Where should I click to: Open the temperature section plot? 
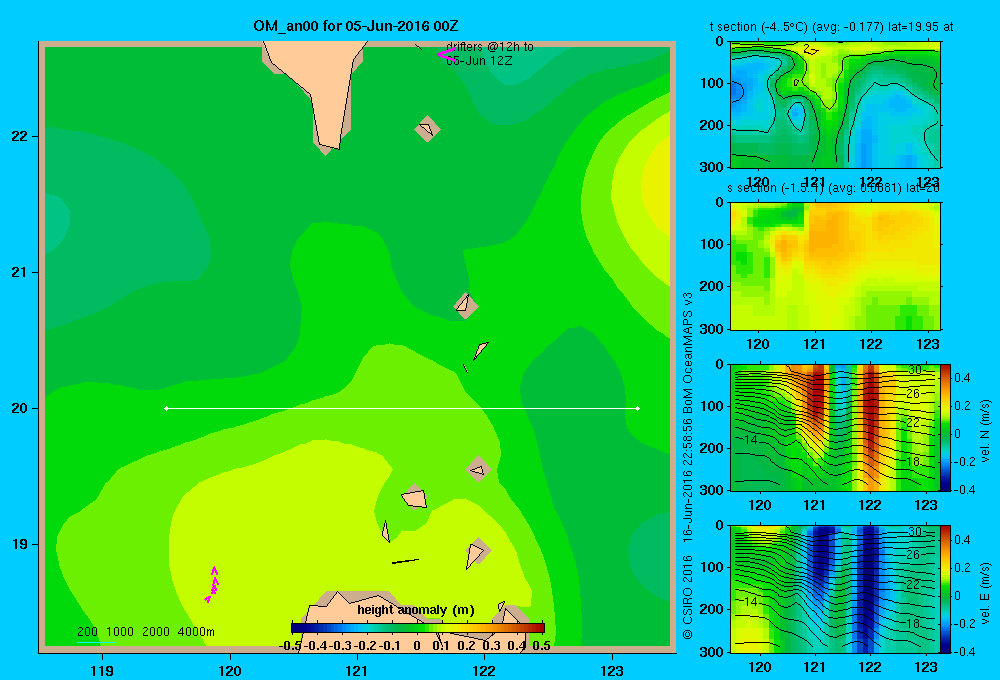pos(835,105)
